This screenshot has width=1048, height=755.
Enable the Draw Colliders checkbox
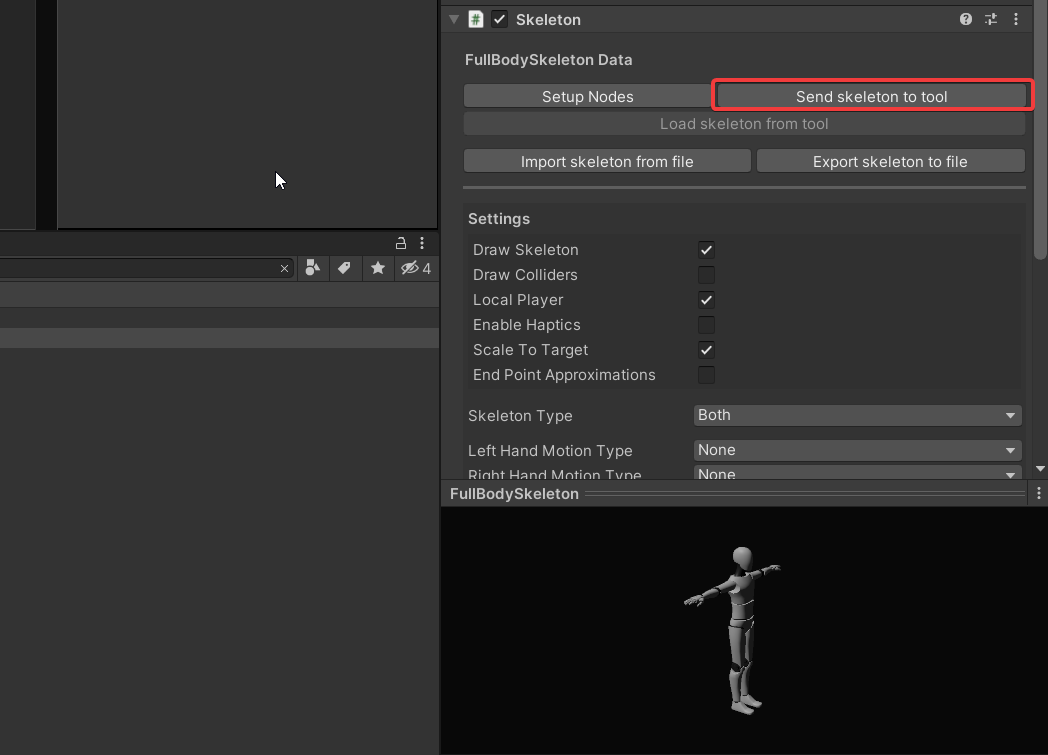(706, 275)
